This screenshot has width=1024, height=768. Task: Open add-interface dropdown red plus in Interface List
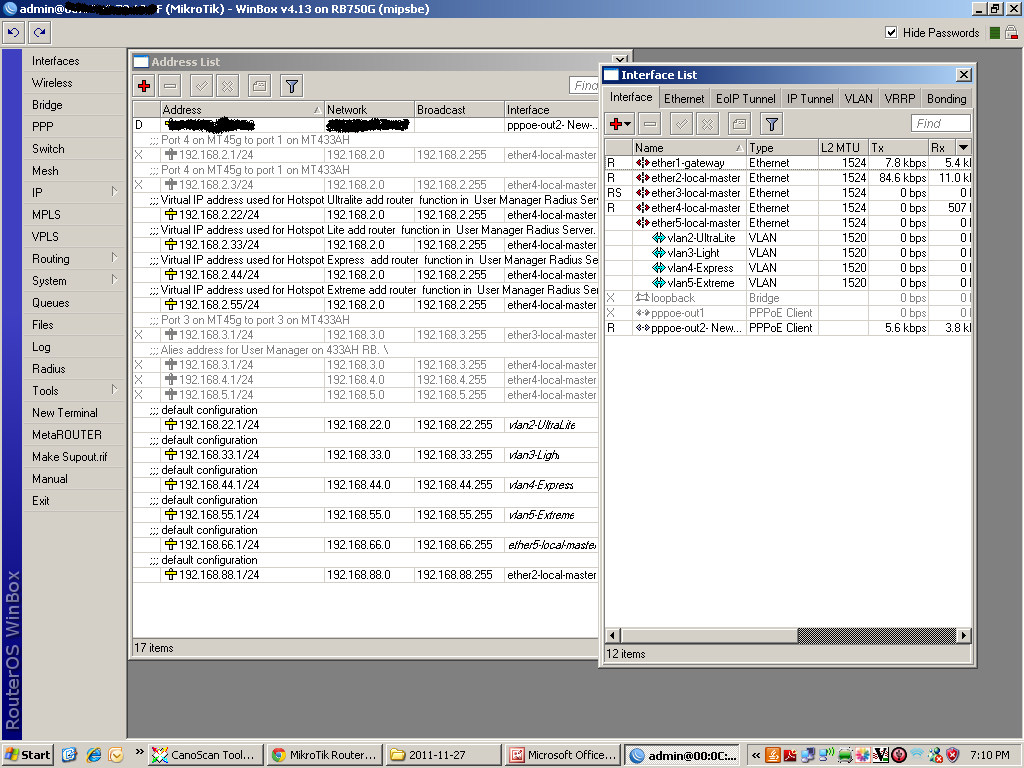point(620,123)
